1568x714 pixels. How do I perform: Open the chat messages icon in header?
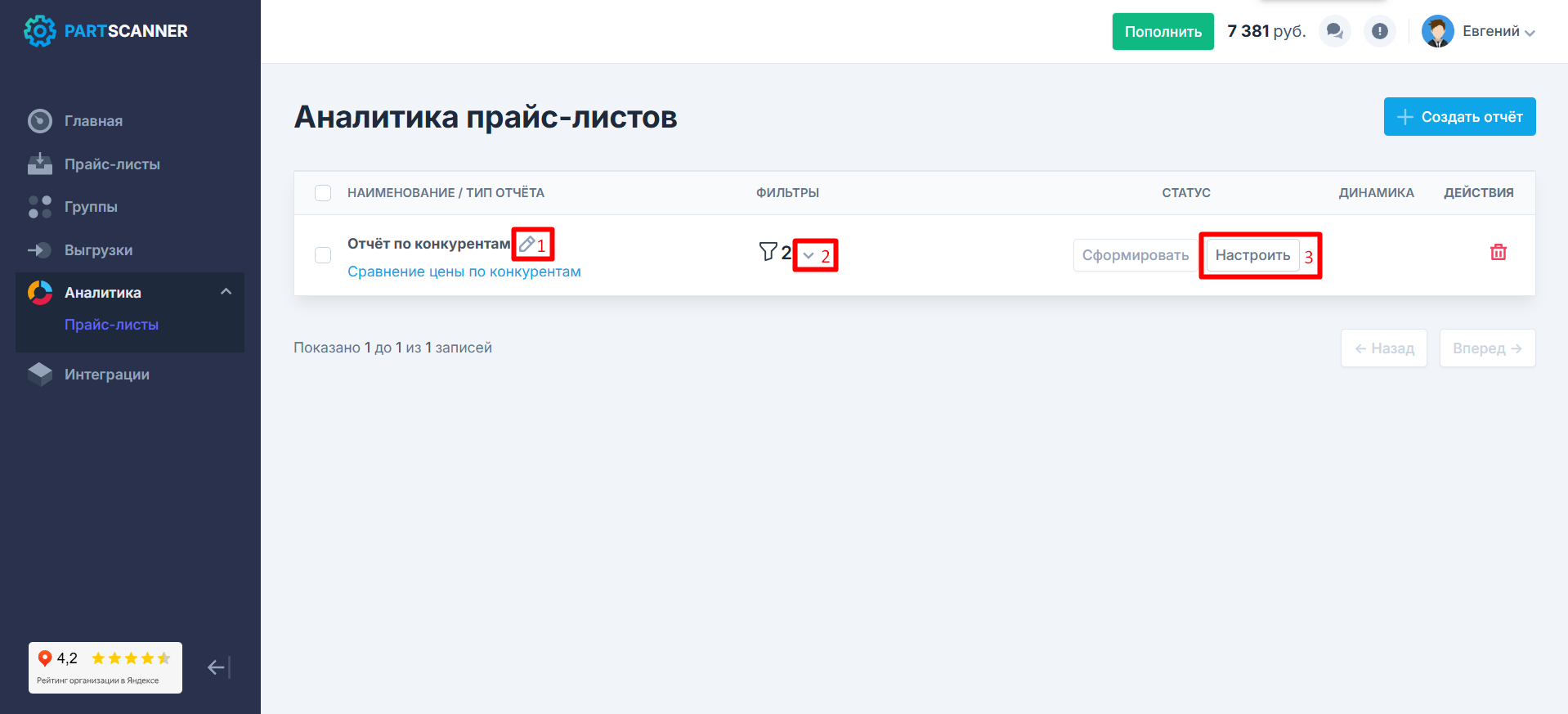point(1334,31)
